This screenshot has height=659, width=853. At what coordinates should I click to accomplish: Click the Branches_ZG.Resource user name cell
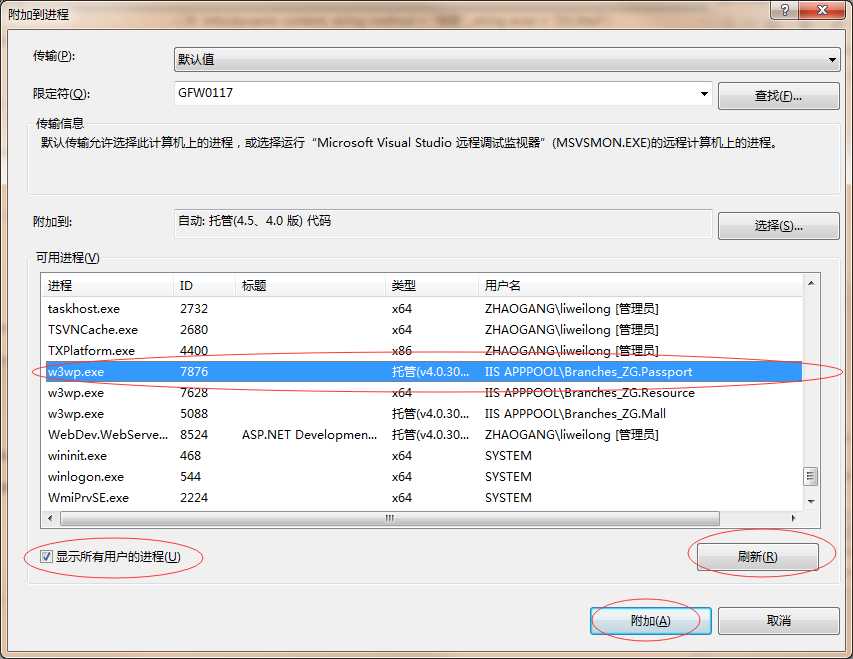[590, 393]
